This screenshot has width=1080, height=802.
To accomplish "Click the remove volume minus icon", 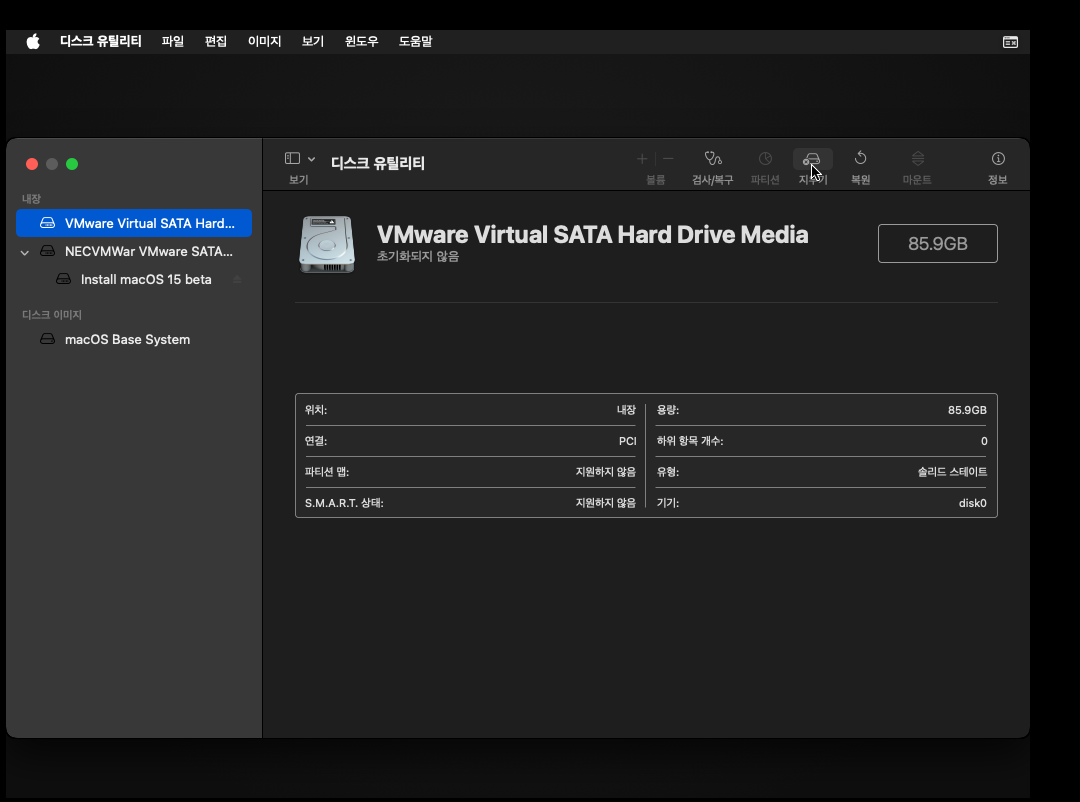I will [667, 159].
